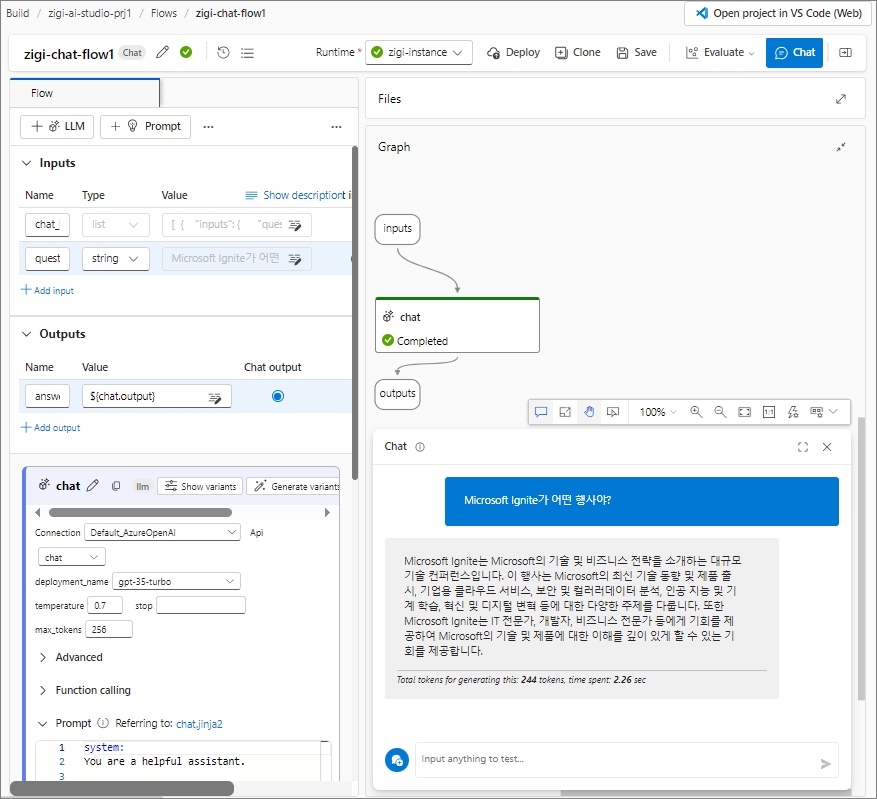Go to Build breadcrumb
Image resolution: width=877 pixels, height=799 pixels.
(x=17, y=13)
